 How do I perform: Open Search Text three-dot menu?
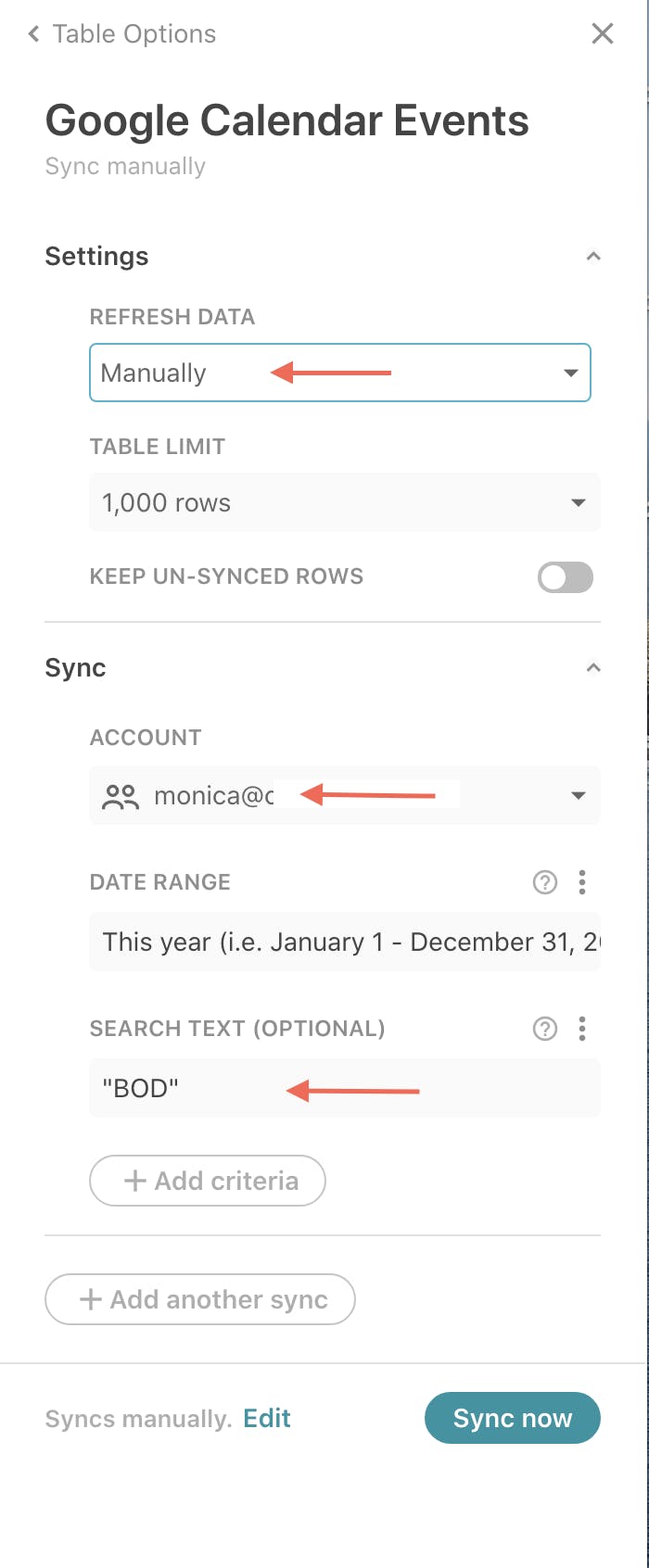click(582, 1029)
